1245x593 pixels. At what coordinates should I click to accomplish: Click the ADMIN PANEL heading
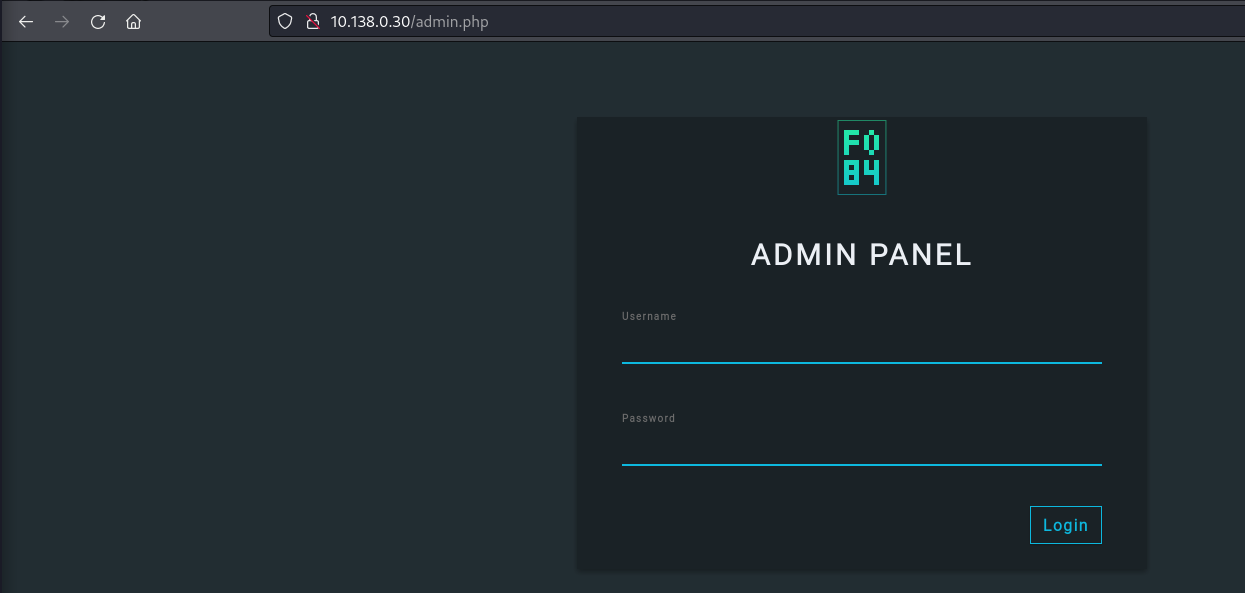click(x=861, y=255)
